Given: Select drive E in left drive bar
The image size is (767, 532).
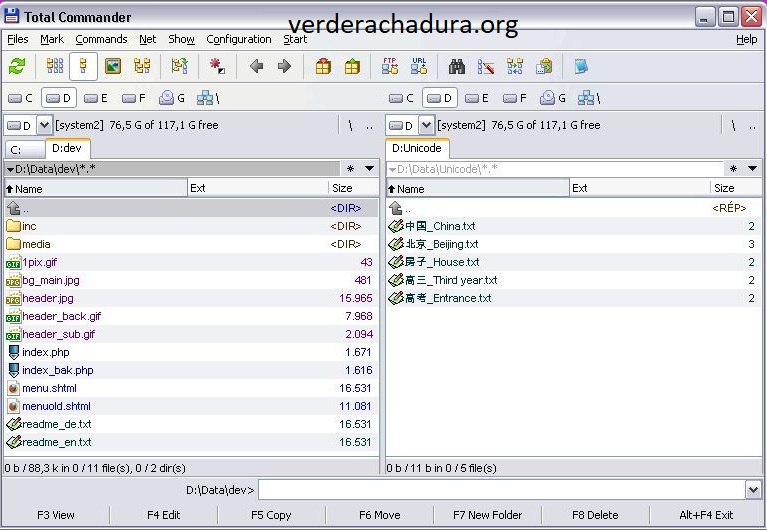Looking at the screenshot, I should coord(96,98).
